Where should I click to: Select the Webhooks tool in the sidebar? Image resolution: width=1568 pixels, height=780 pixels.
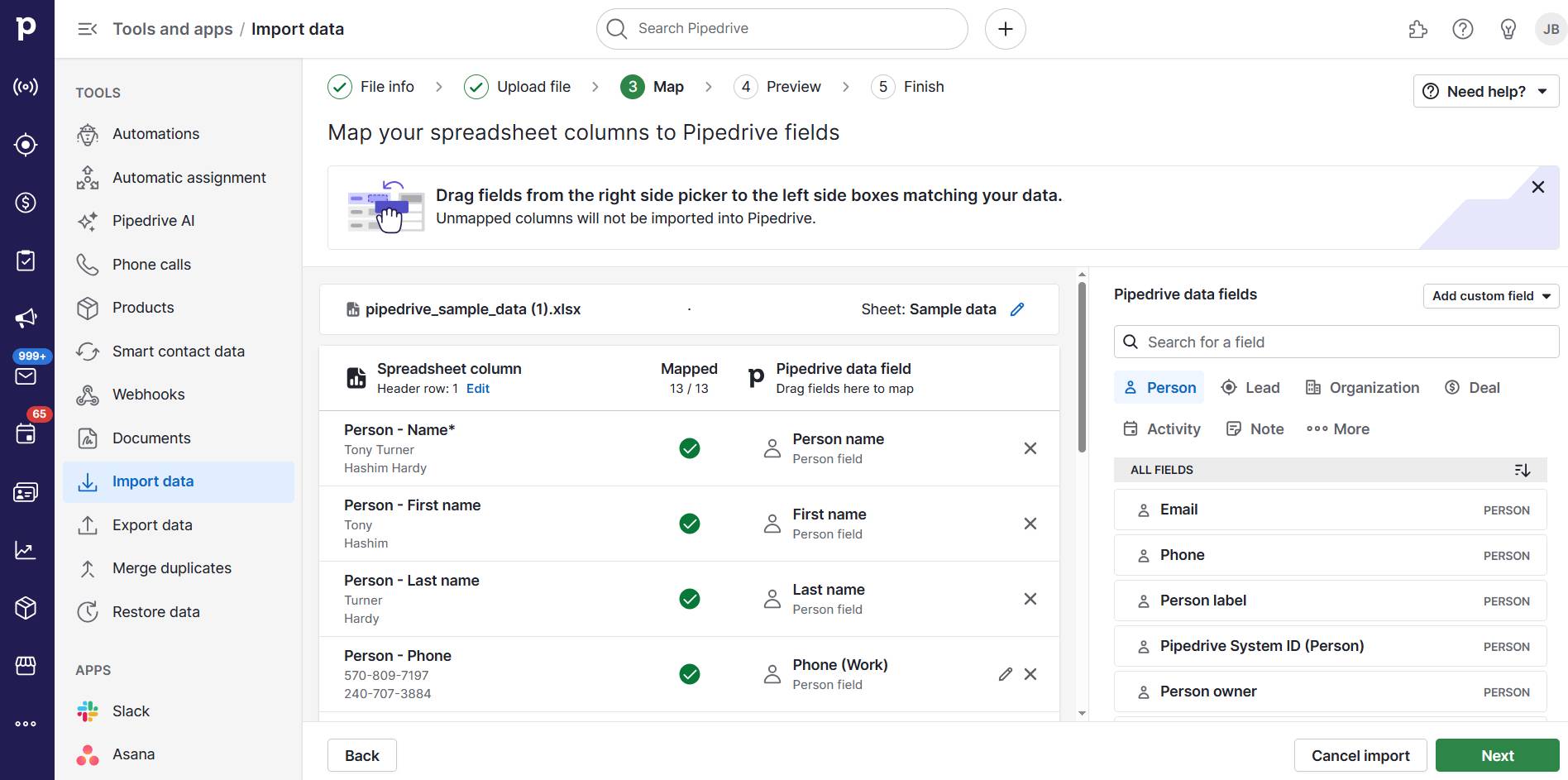(148, 395)
